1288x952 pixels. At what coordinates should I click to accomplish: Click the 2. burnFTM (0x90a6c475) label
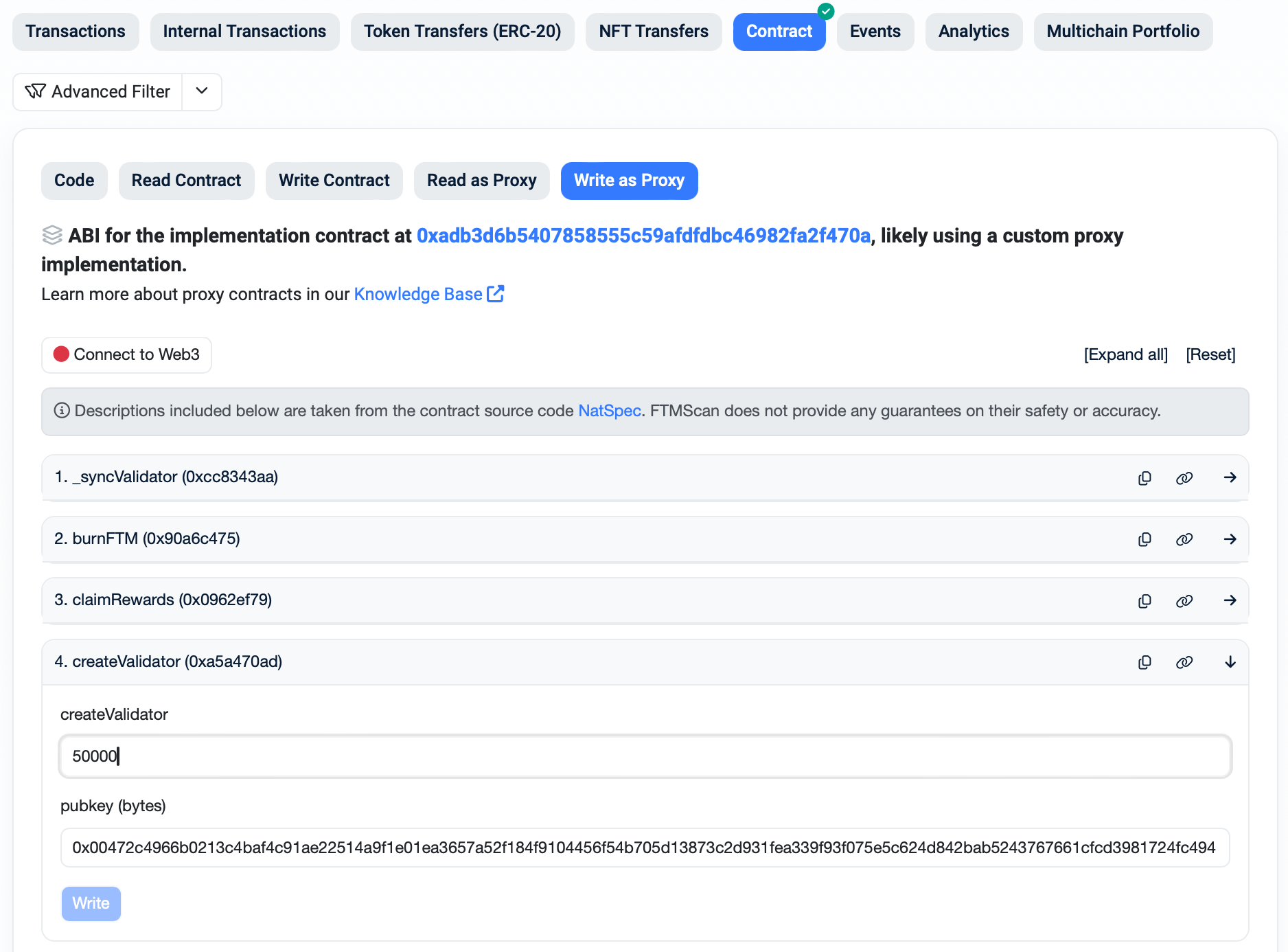click(x=147, y=539)
